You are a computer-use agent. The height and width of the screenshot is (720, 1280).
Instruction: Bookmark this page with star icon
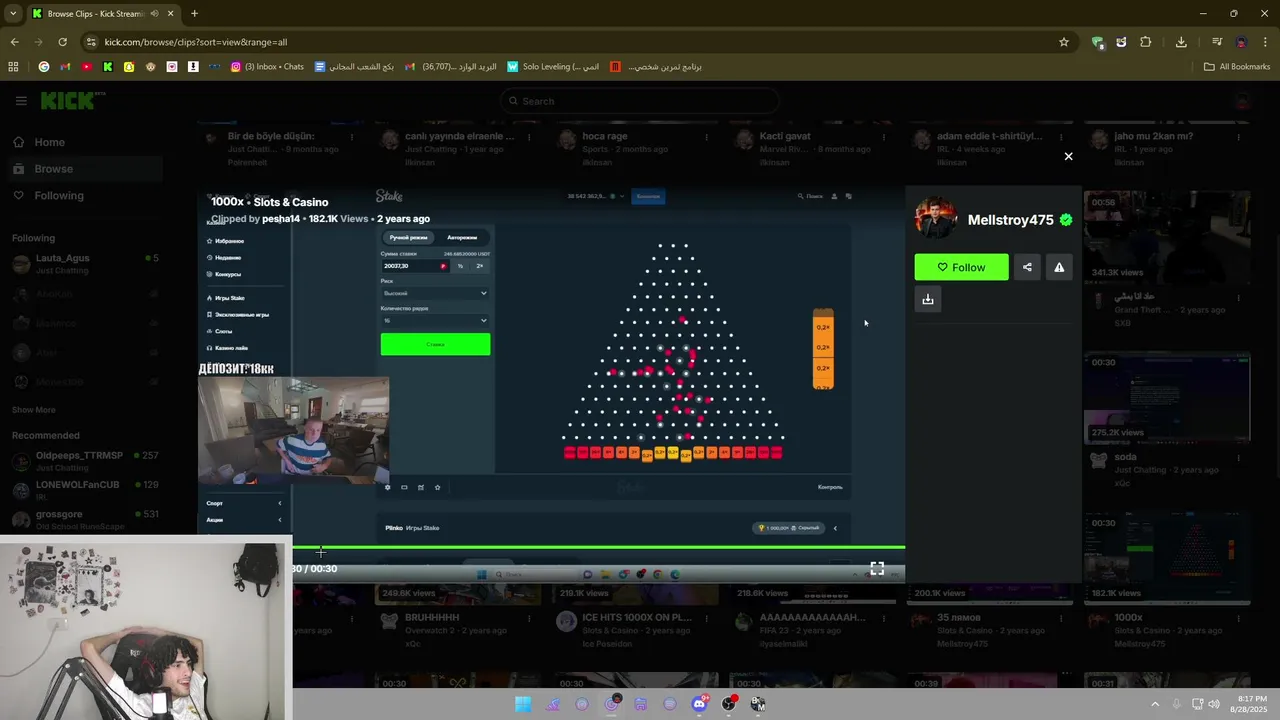click(1064, 42)
